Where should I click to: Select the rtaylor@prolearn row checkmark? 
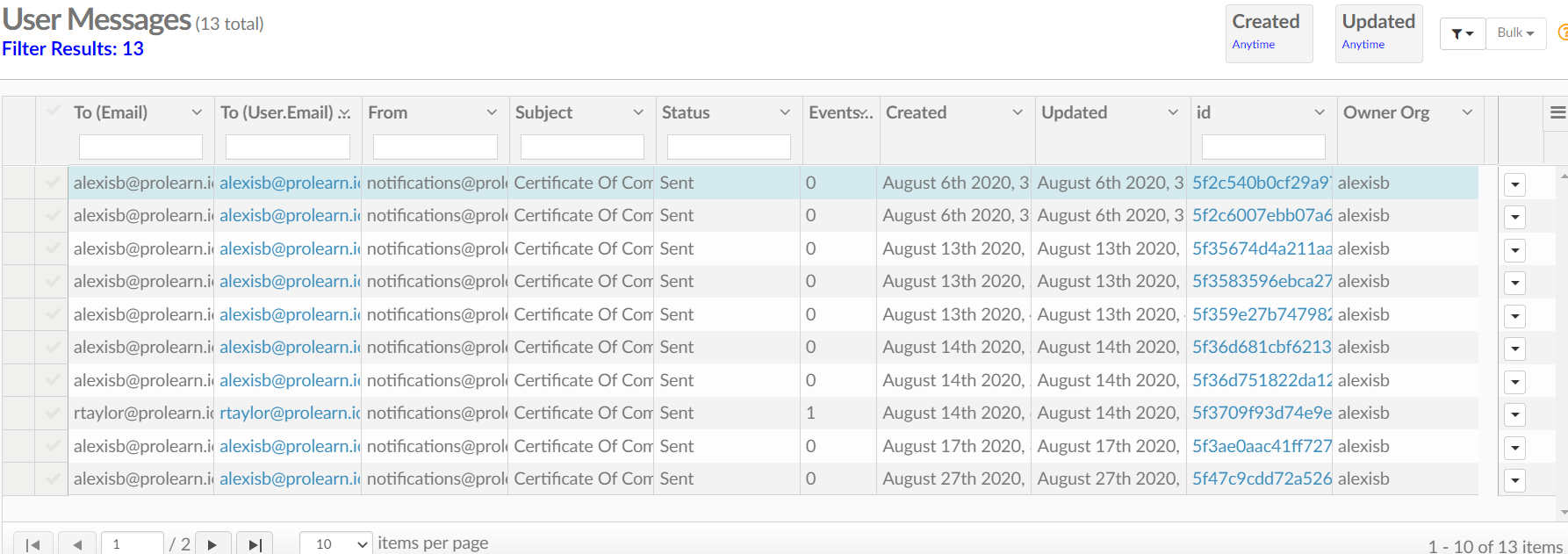[53, 413]
